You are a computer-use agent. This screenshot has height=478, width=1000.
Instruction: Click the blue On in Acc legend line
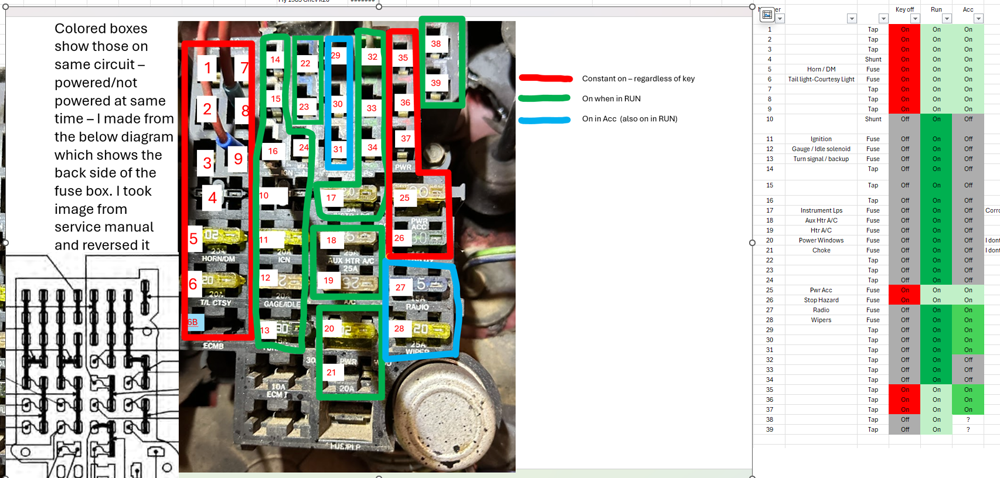[545, 119]
